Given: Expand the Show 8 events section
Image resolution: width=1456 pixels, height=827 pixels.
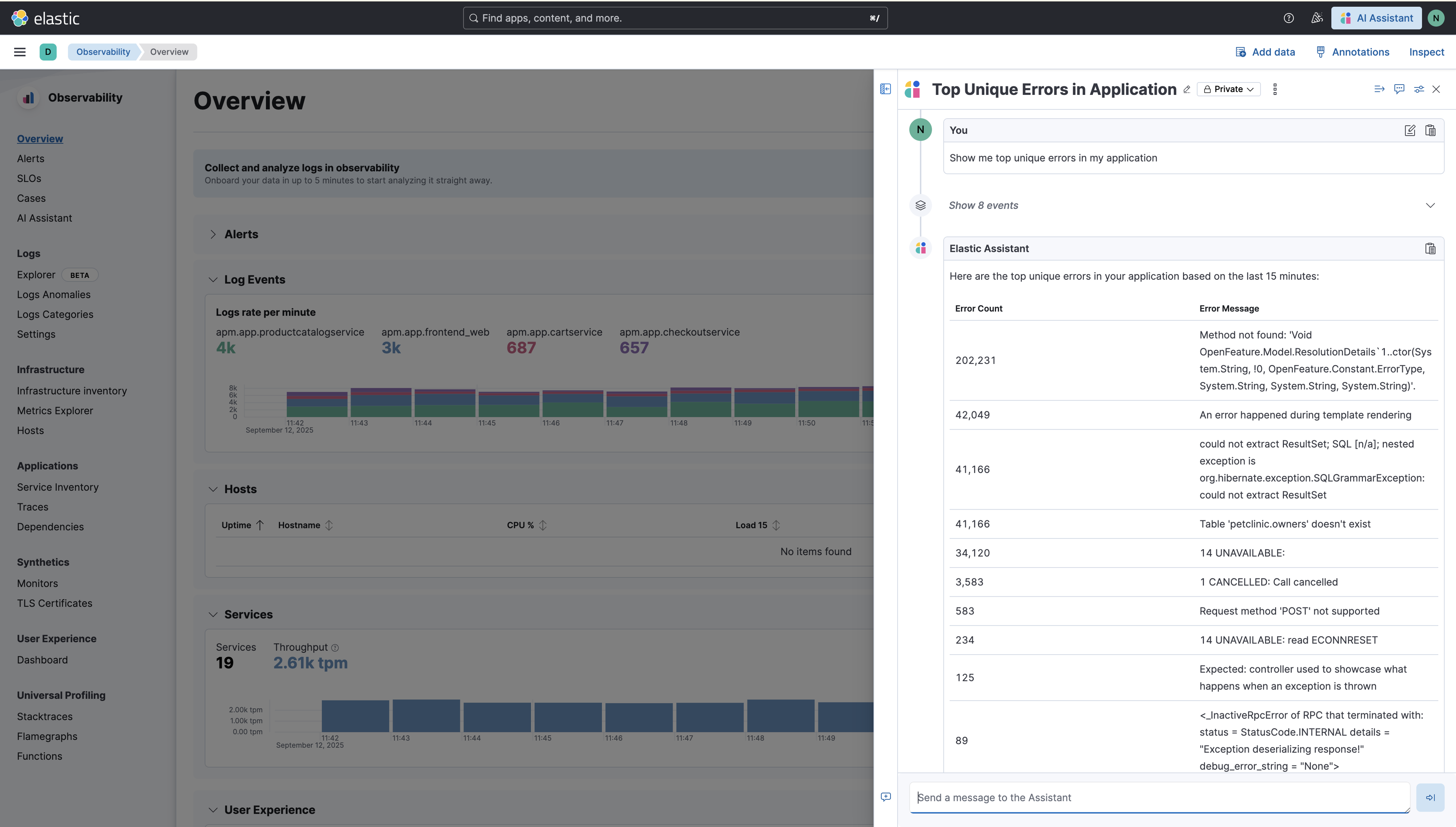Looking at the screenshot, I should (x=1430, y=205).
